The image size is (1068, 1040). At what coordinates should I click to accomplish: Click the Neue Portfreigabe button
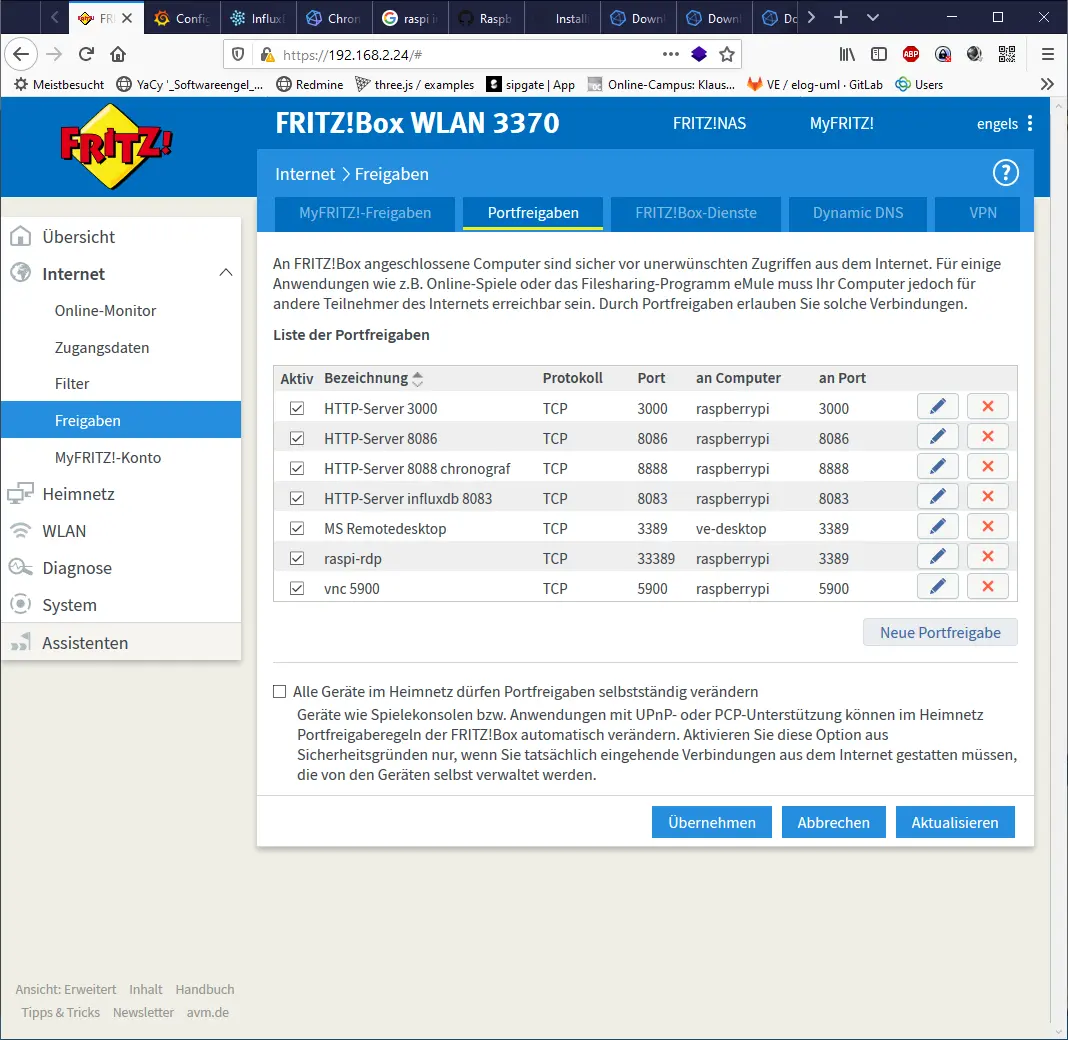pyautogui.click(x=939, y=632)
